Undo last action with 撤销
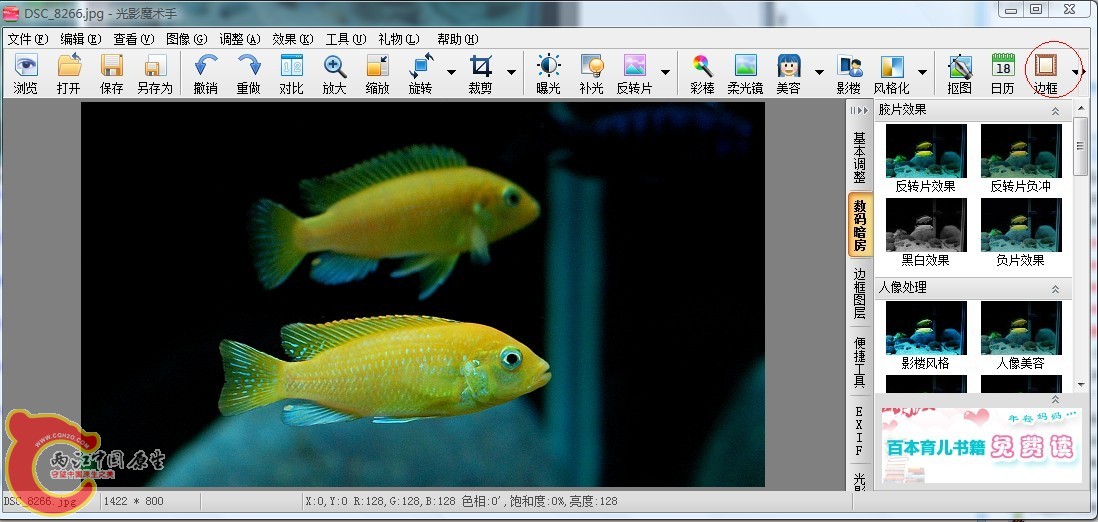This screenshot has width=1098, height=522. click(205, 74)
